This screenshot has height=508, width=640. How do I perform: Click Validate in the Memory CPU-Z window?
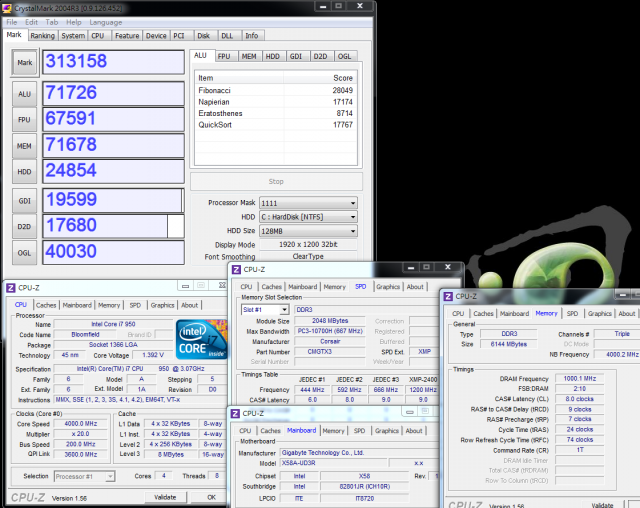point(602,504)
